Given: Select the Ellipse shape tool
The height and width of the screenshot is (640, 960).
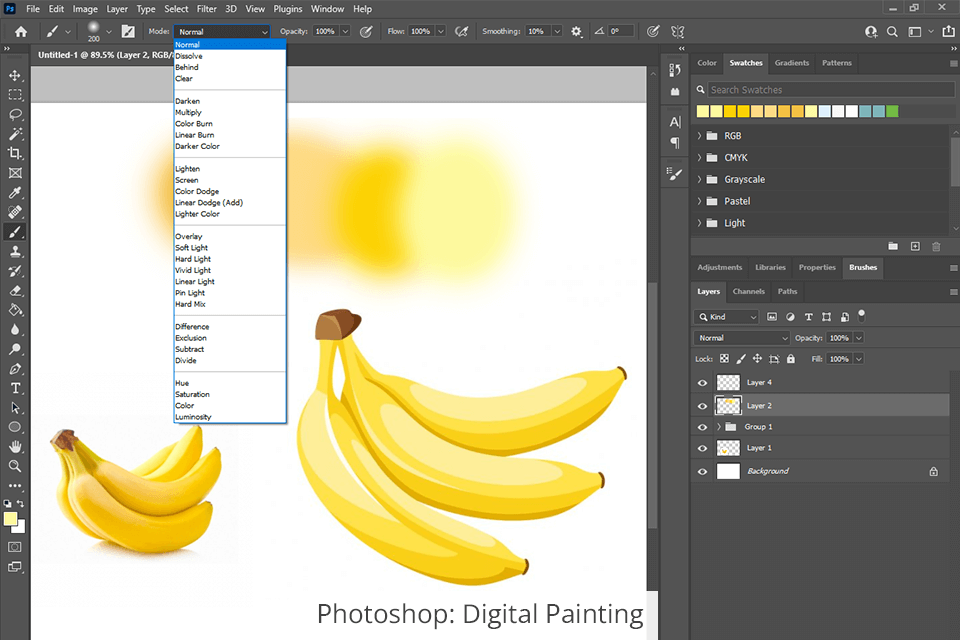Looking at the screenshot, I should [x=15, y=427].
